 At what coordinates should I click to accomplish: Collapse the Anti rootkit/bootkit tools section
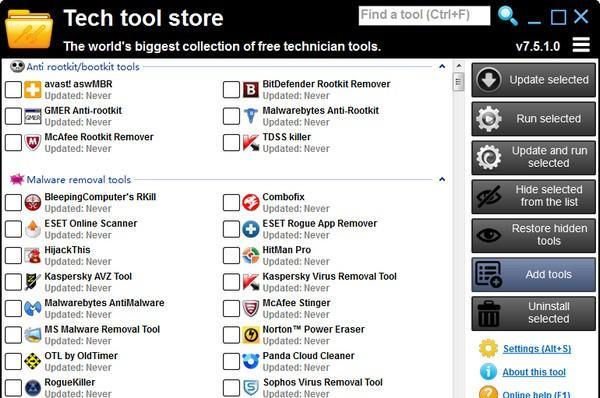(442, 66)
